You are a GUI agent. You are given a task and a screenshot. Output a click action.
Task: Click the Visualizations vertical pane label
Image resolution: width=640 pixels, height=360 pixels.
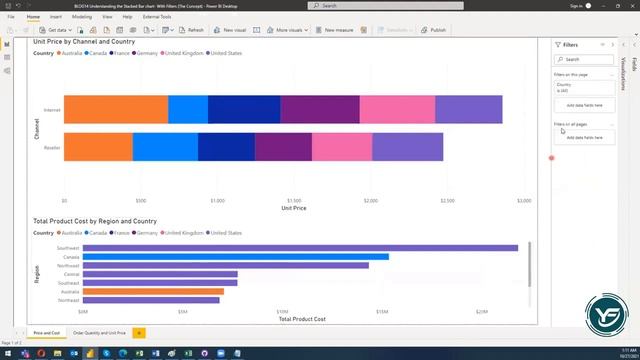pyautogui.click(x=623, y=73)
